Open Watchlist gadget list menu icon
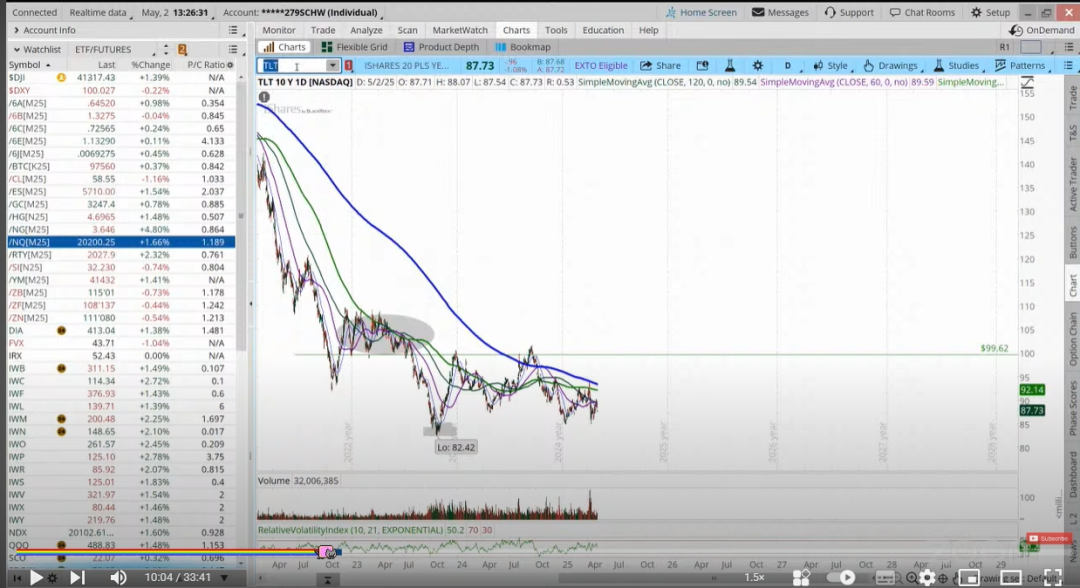This screenshot has height=588, width=1080. tap(233, 50)
